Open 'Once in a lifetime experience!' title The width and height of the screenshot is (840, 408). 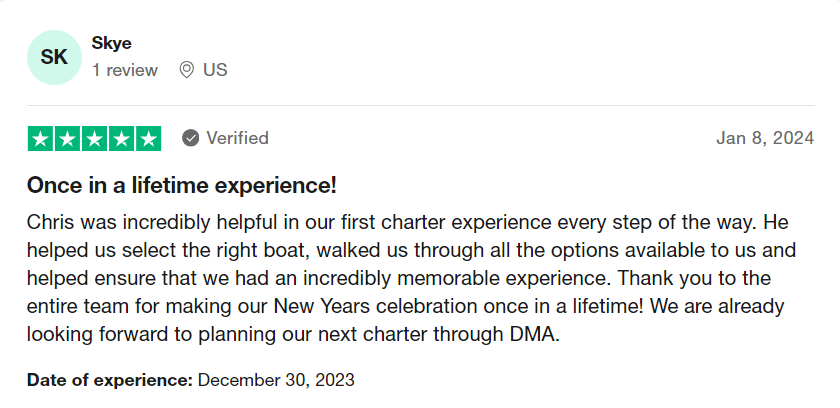coord(182,185)
